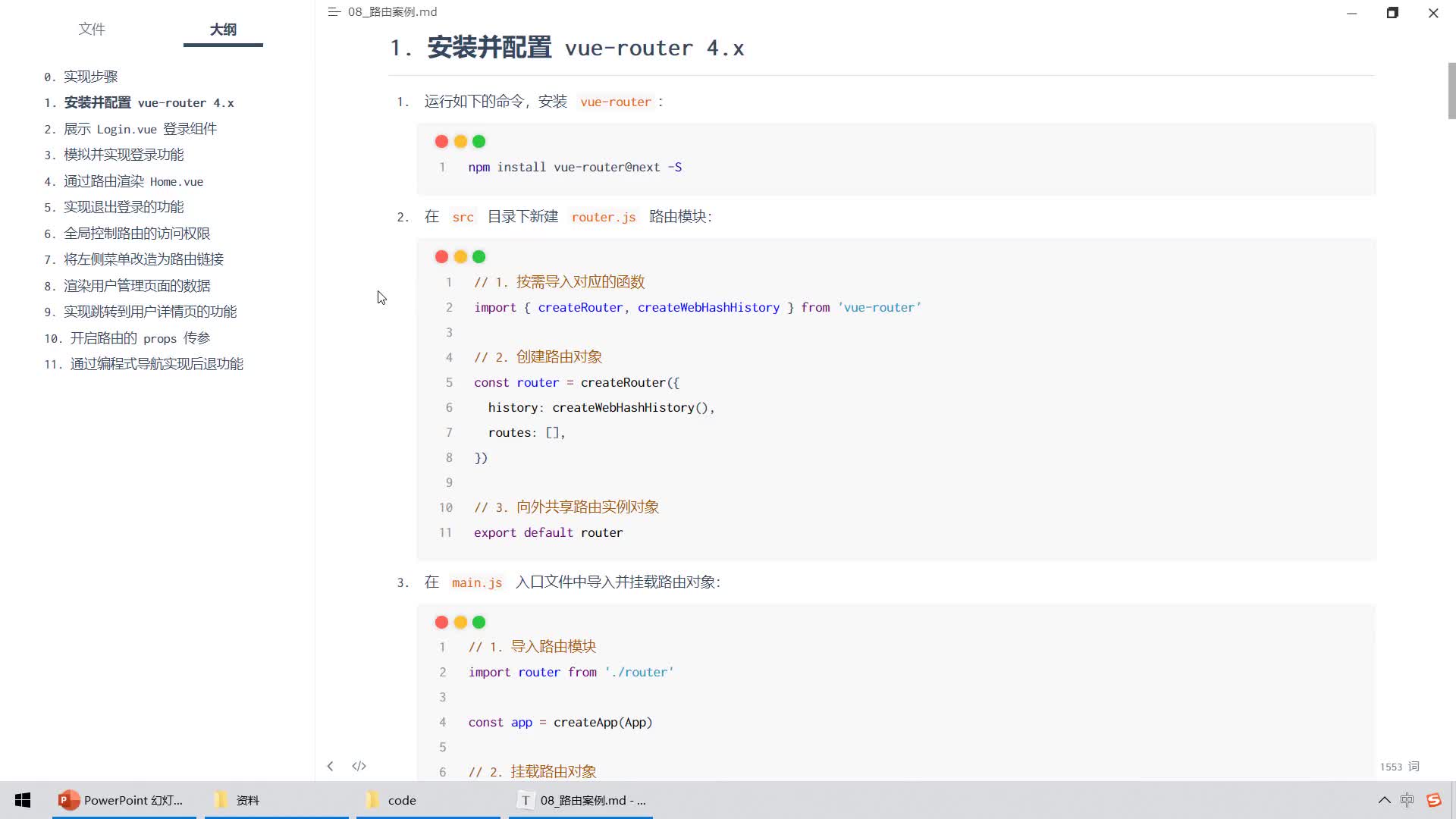Click the comment 创建路由对象
The image size is (1456, 819).
click(538, 357)
